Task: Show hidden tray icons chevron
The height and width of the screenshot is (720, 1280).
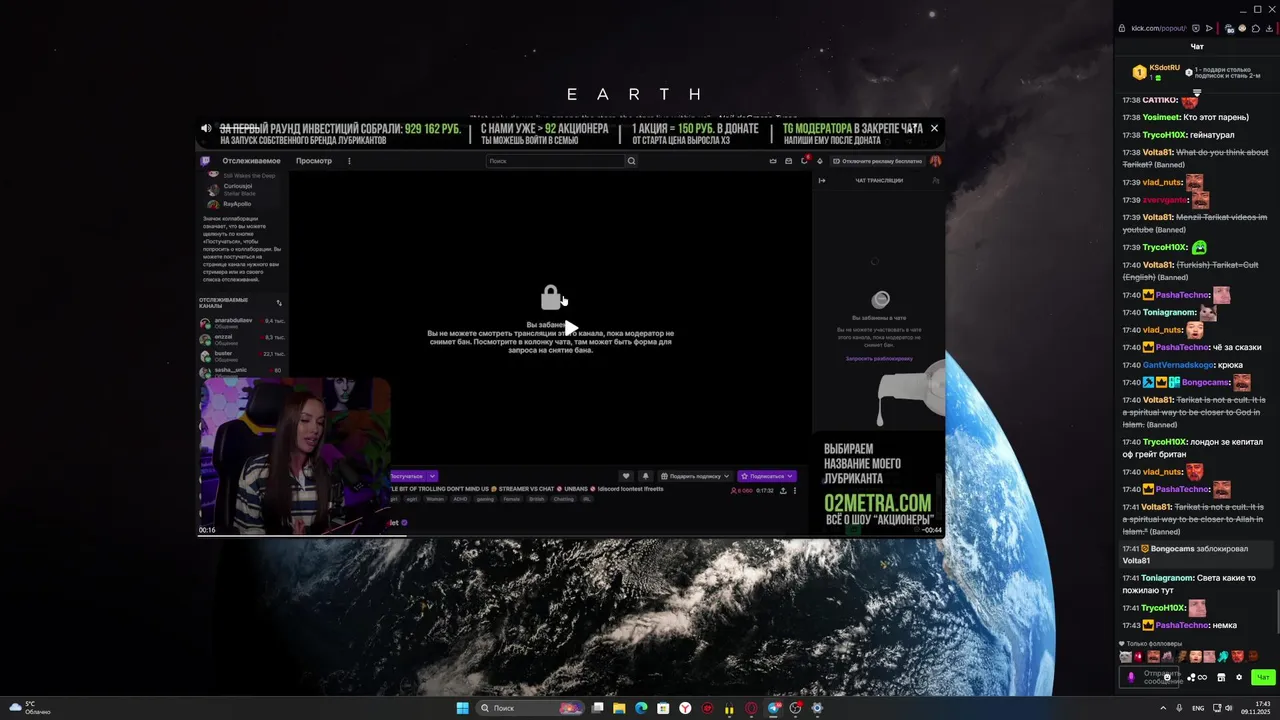Action: [x=1163, y=708]
